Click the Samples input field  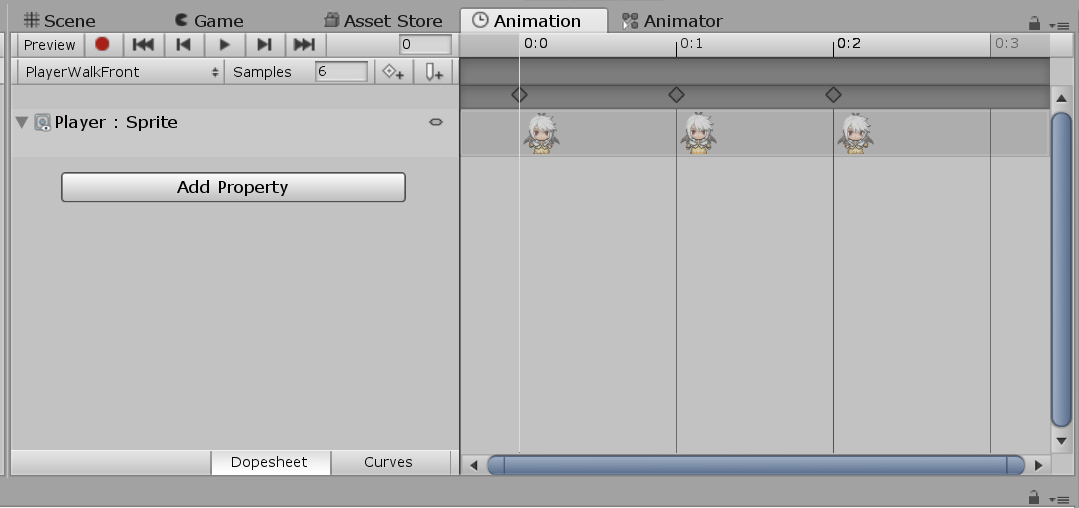coord(341,72)
